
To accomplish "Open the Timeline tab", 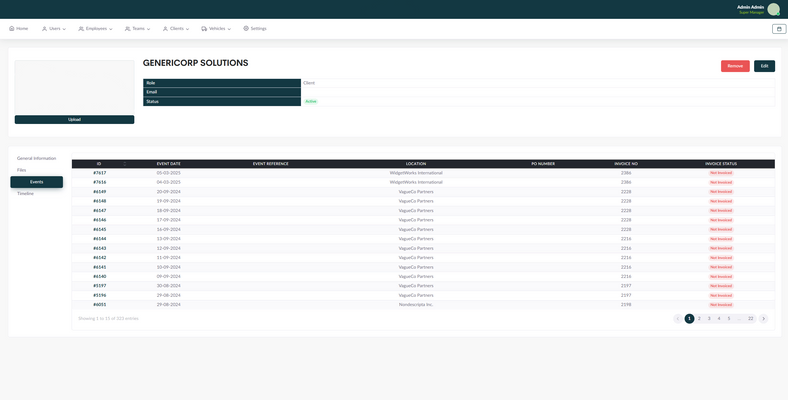I will click(25, 193).
